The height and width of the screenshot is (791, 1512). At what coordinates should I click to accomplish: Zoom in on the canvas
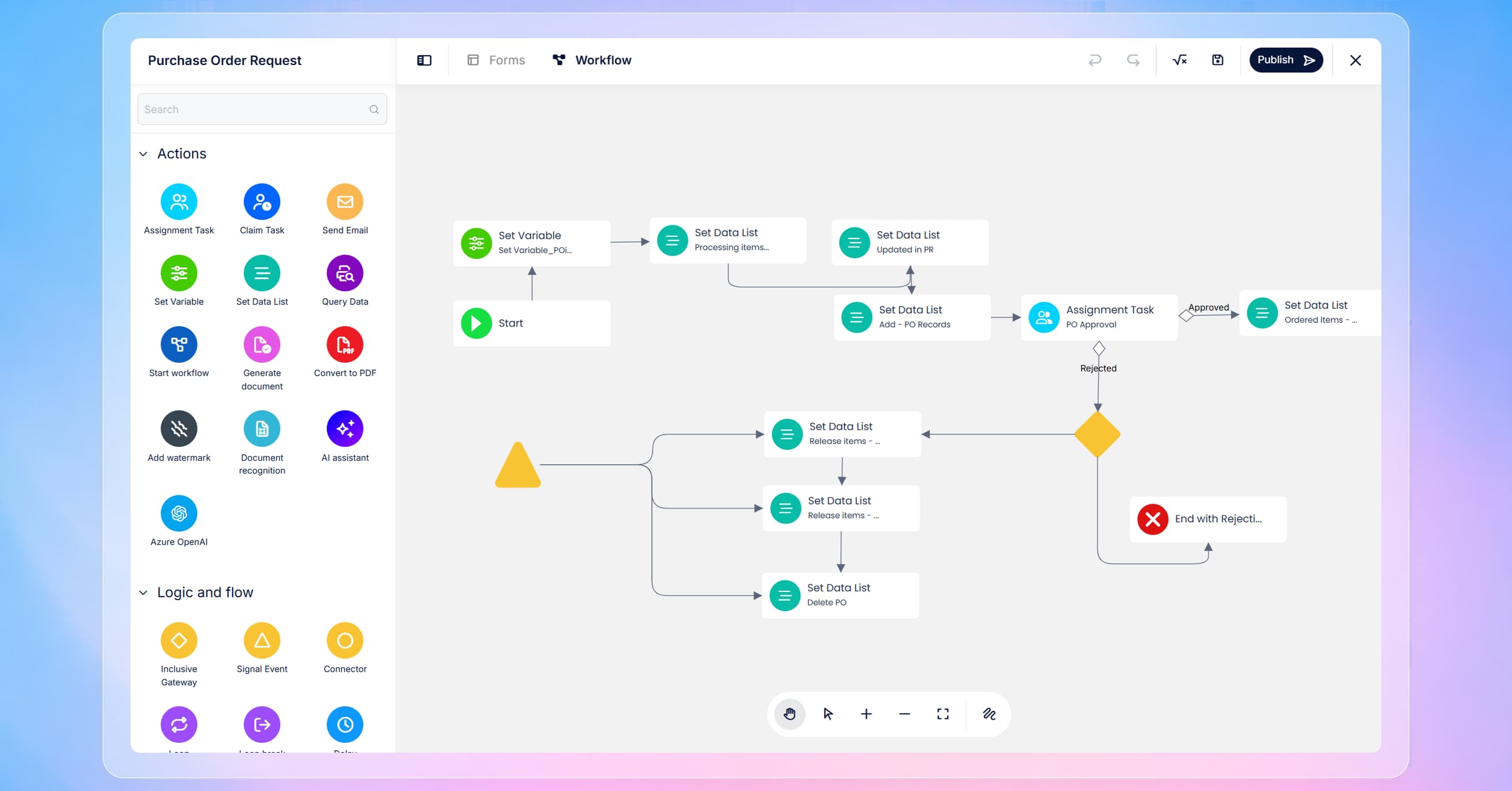click(866, 714)
